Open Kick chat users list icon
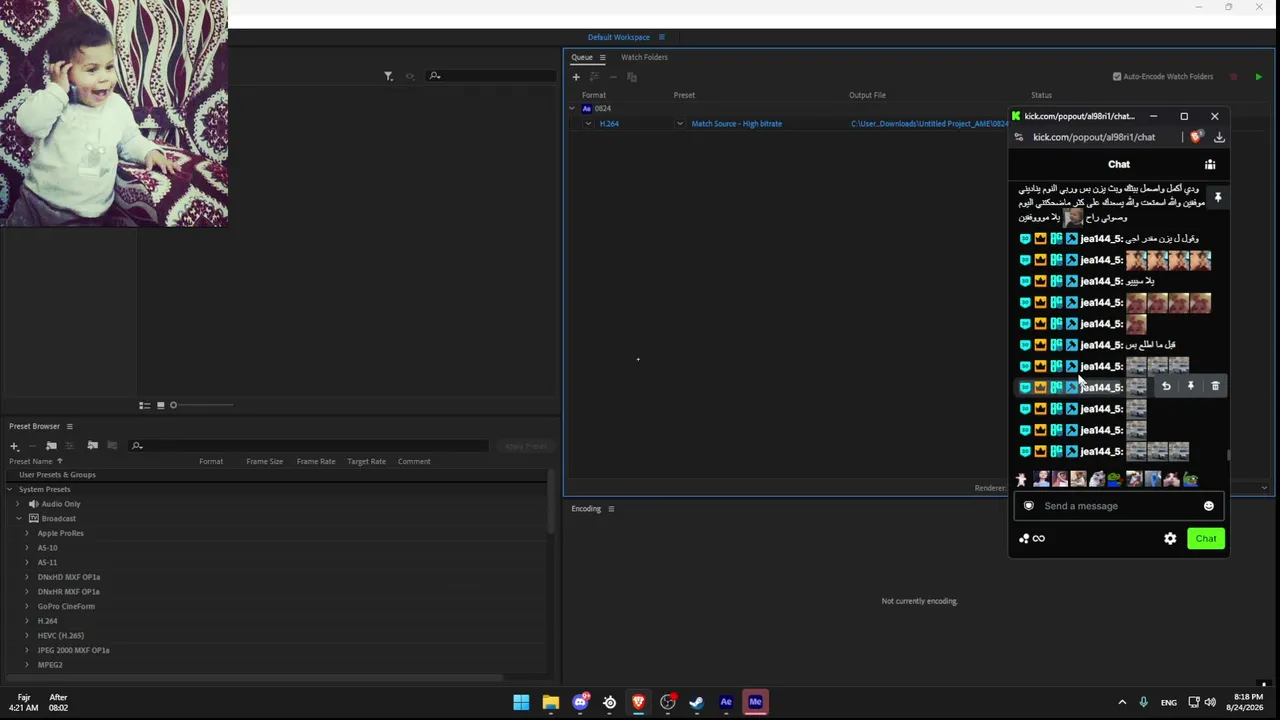1280x720 pixels. (1210, 164)
